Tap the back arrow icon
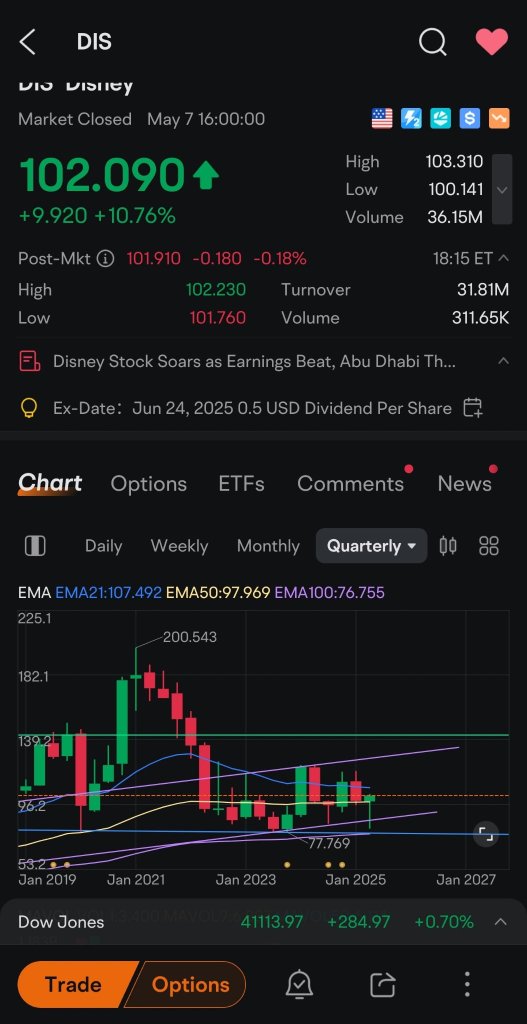The image size is (527, 1024). coord(27,42)
